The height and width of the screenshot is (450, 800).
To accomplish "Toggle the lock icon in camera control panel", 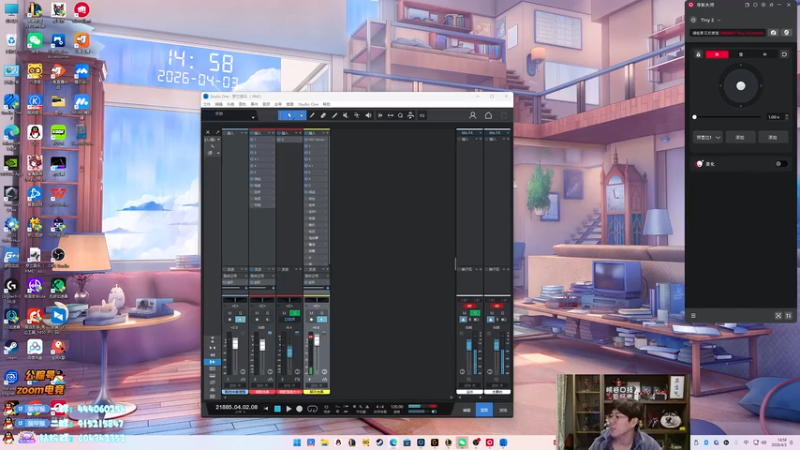I will 698,54.
